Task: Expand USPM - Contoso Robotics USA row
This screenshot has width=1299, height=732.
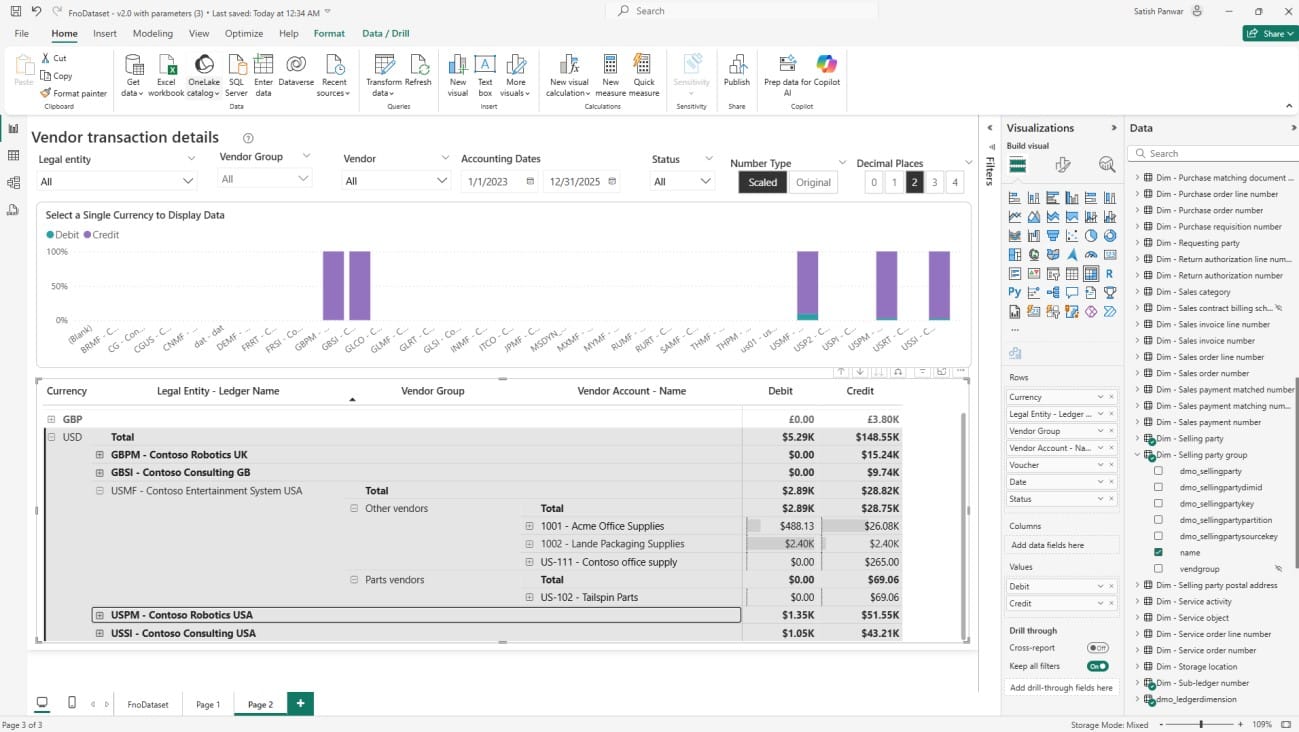Action: tap(99, 616)
